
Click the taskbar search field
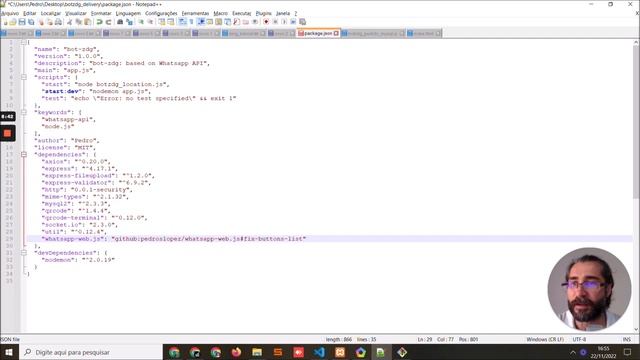point(91,352)
